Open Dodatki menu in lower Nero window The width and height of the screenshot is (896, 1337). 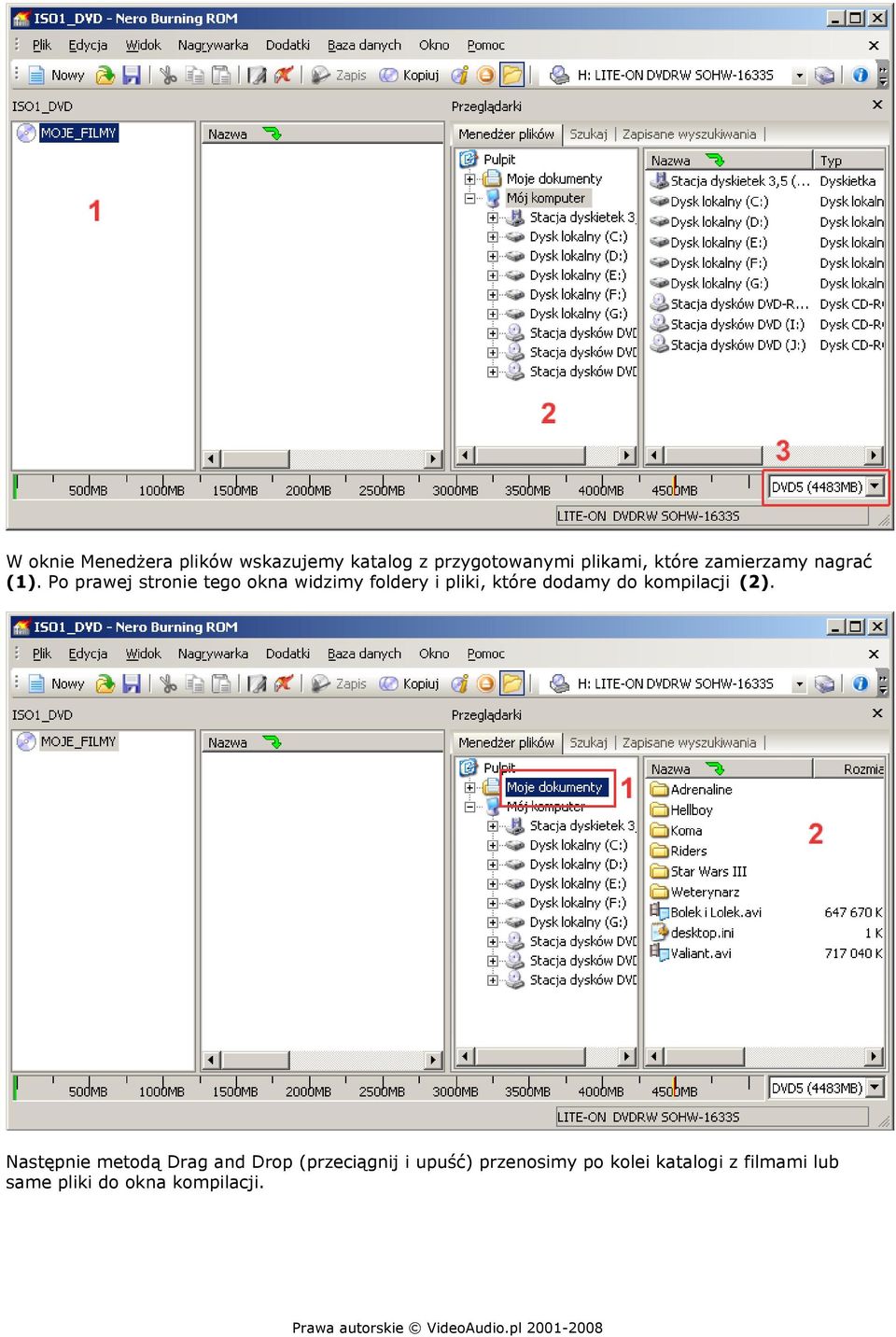(x=287, y=654)
